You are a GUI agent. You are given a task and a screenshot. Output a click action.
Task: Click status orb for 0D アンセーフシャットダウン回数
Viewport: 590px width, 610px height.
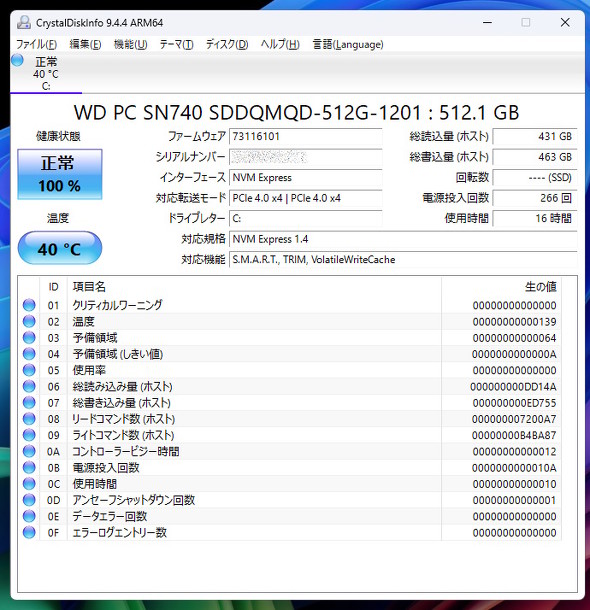point(29,500)
